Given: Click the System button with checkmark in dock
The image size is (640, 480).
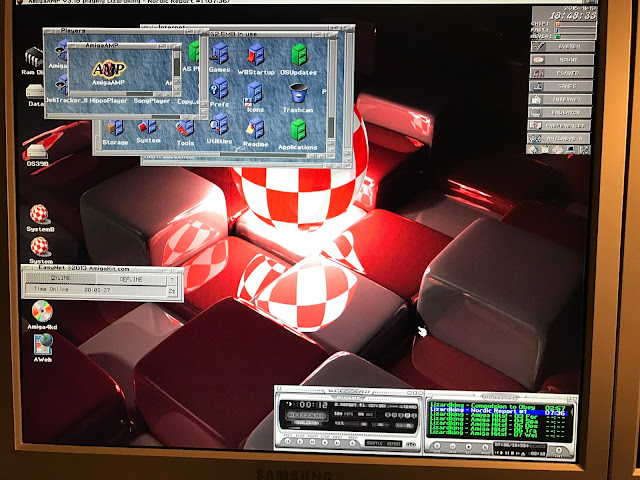Looking at the screenshot, I should tap(563, 47).
